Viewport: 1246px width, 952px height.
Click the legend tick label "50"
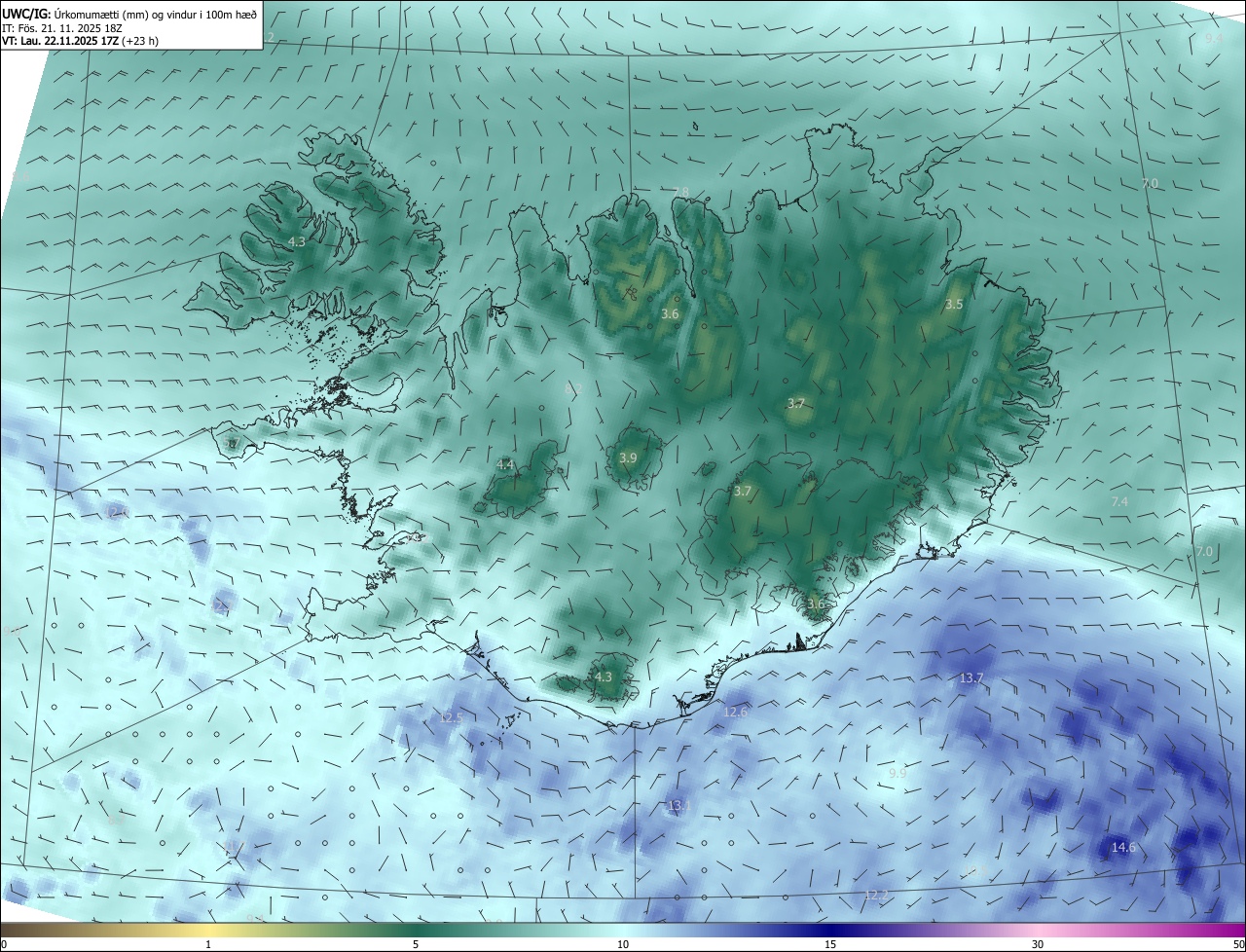(x=1238, y=945)
